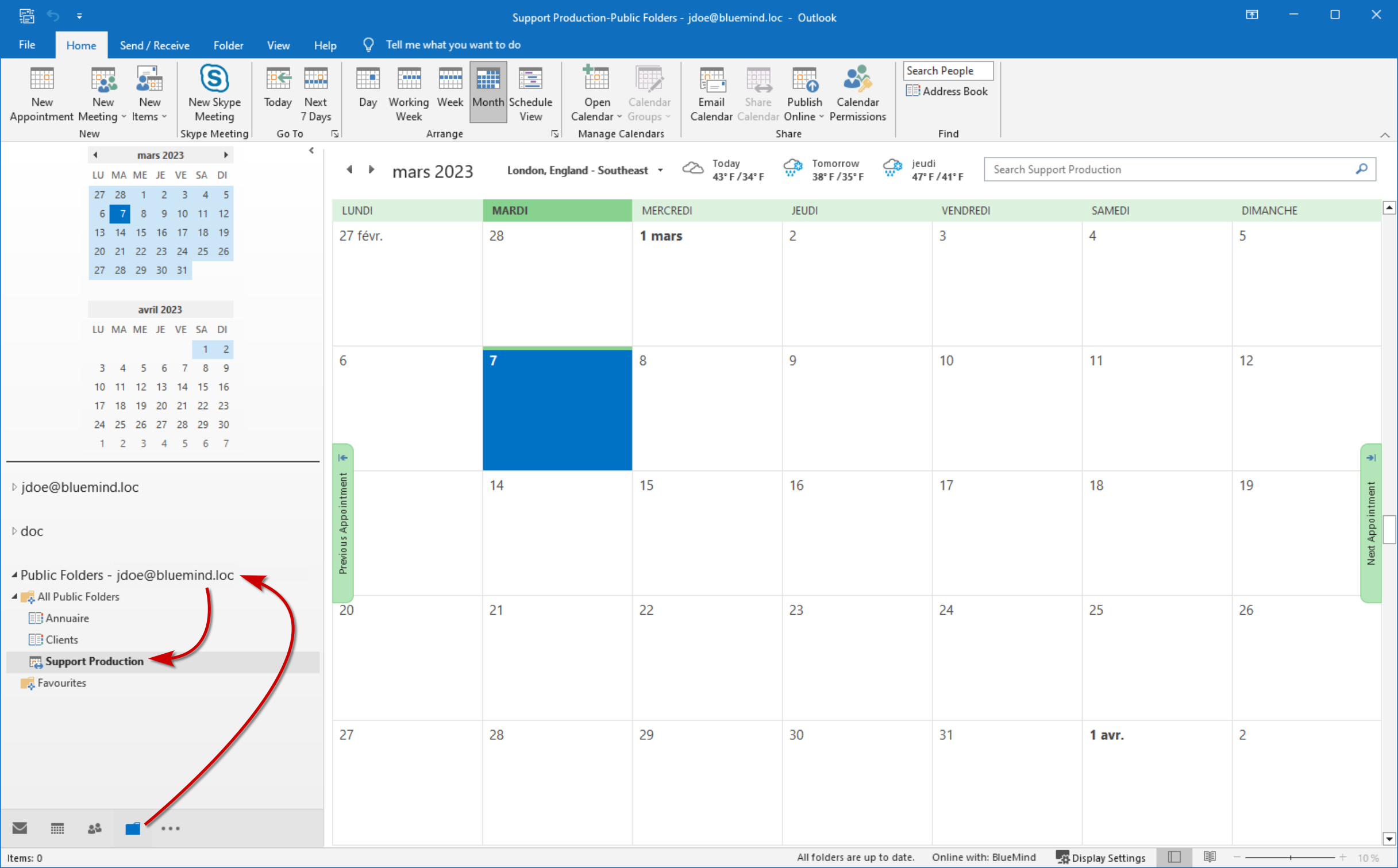Expand the jdoe@bluemind.loc mailbox tree

pyautogui.click(x=14, y=487)
